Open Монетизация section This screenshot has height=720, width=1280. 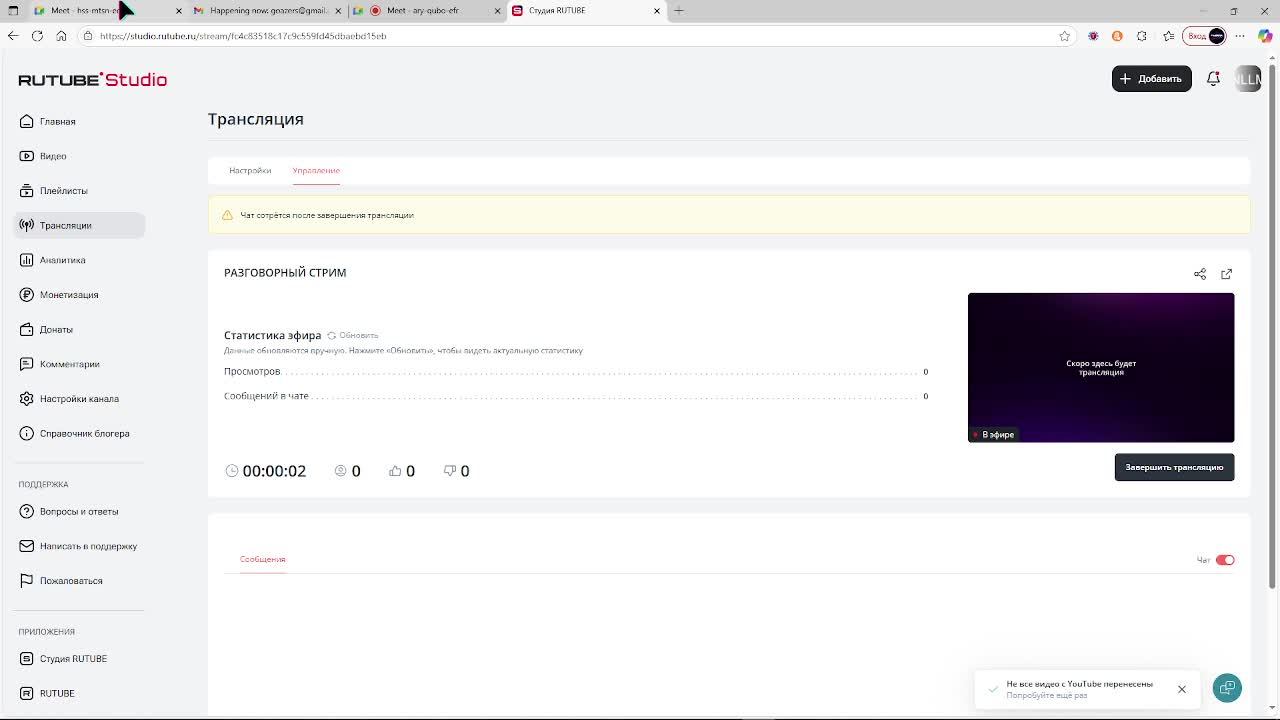pos(59,294)
